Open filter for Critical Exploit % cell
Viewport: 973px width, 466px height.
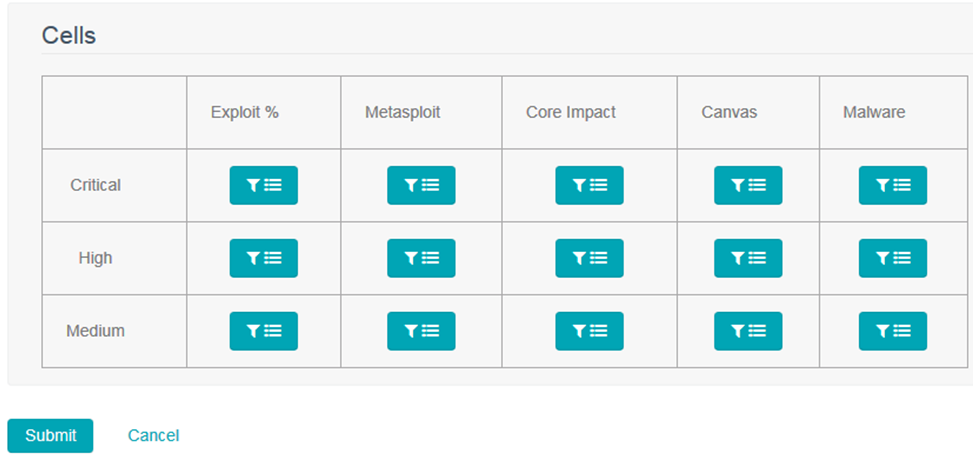tap(263, 185)
